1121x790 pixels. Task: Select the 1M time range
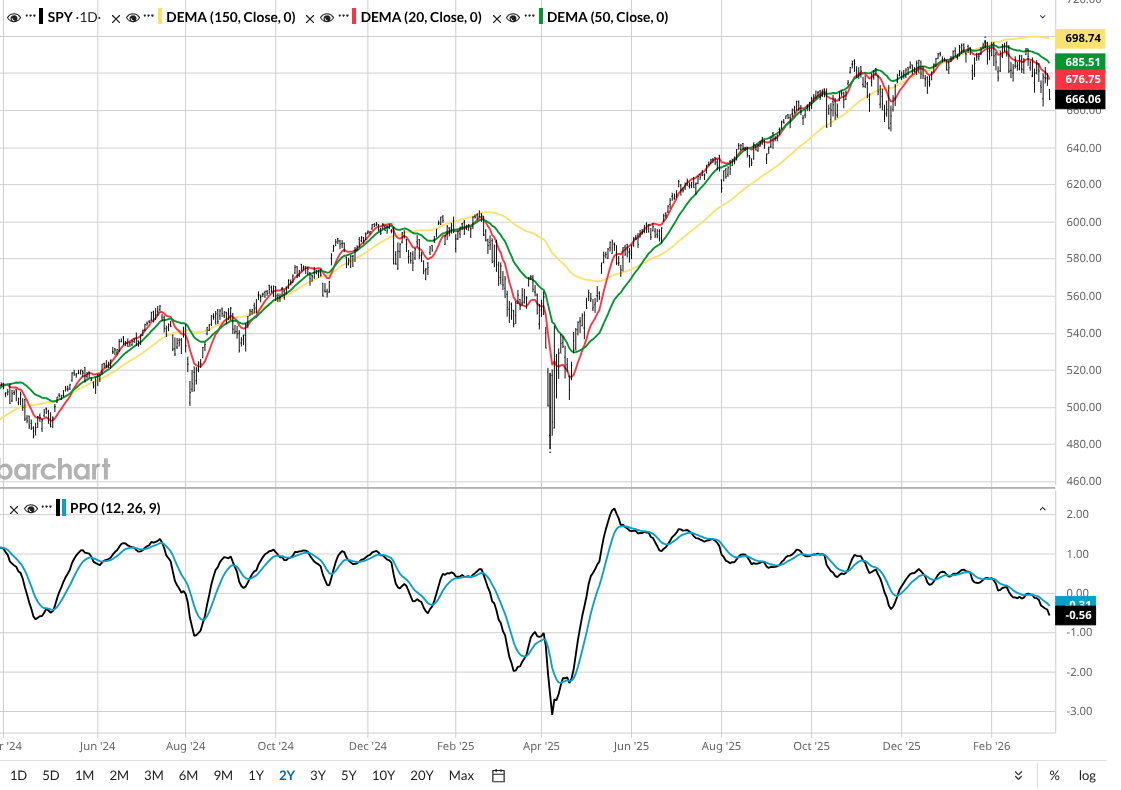(x=84, y=776)
